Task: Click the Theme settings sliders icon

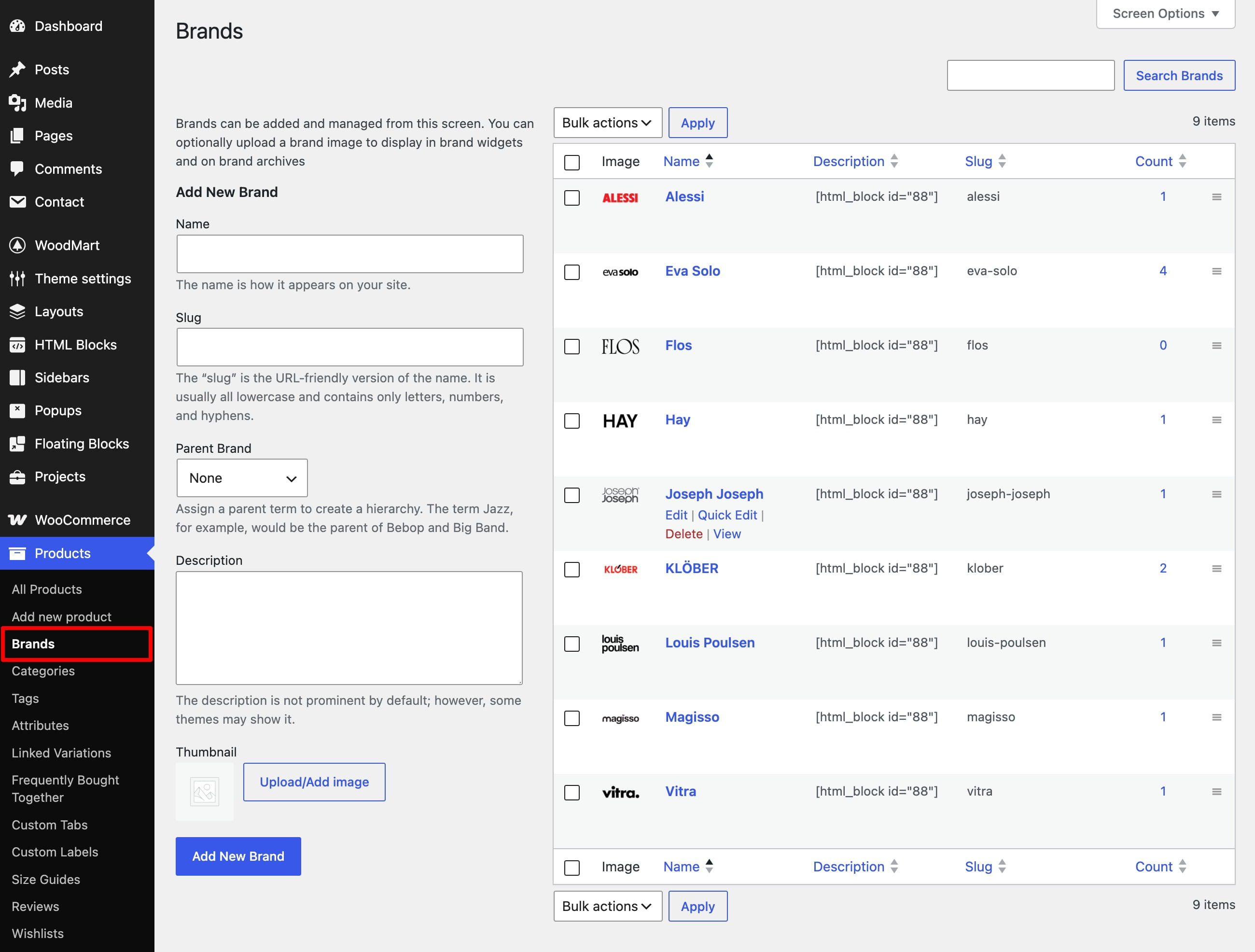Action: click(17, 279)
